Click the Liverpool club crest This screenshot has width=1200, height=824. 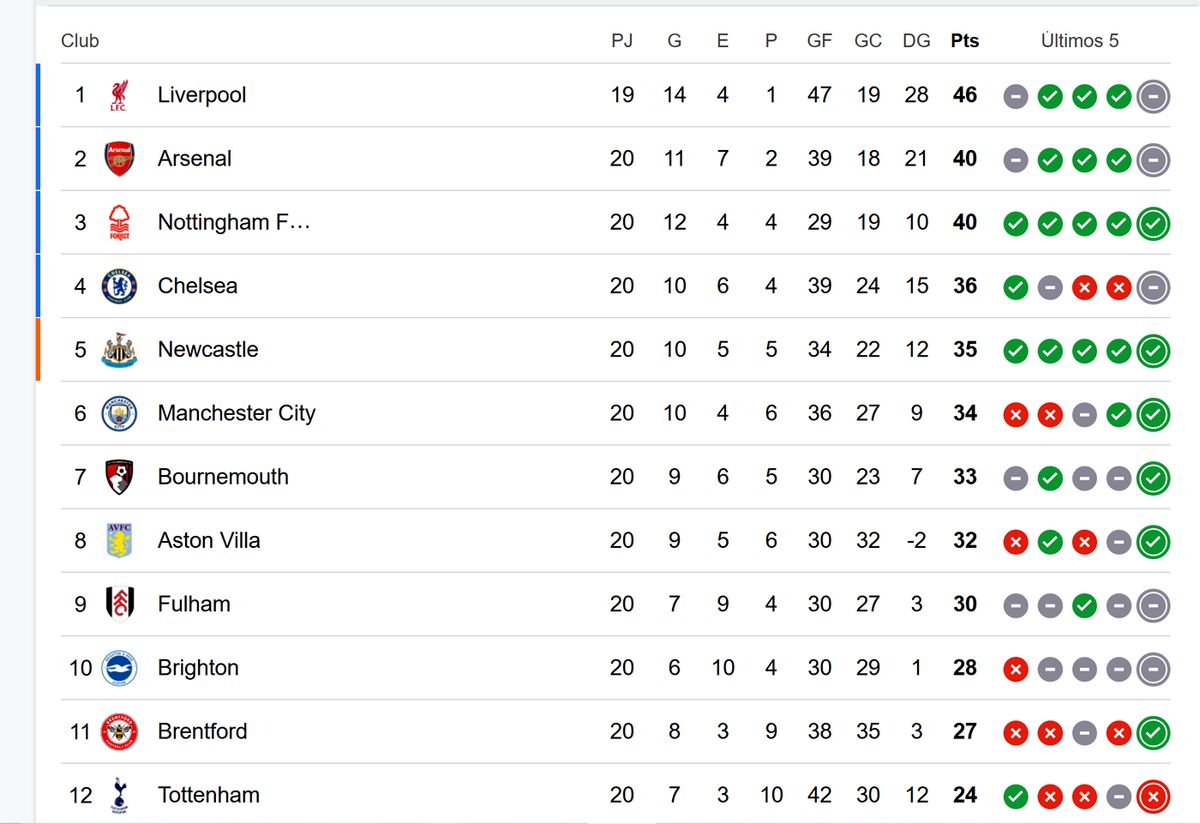point(119,95)
